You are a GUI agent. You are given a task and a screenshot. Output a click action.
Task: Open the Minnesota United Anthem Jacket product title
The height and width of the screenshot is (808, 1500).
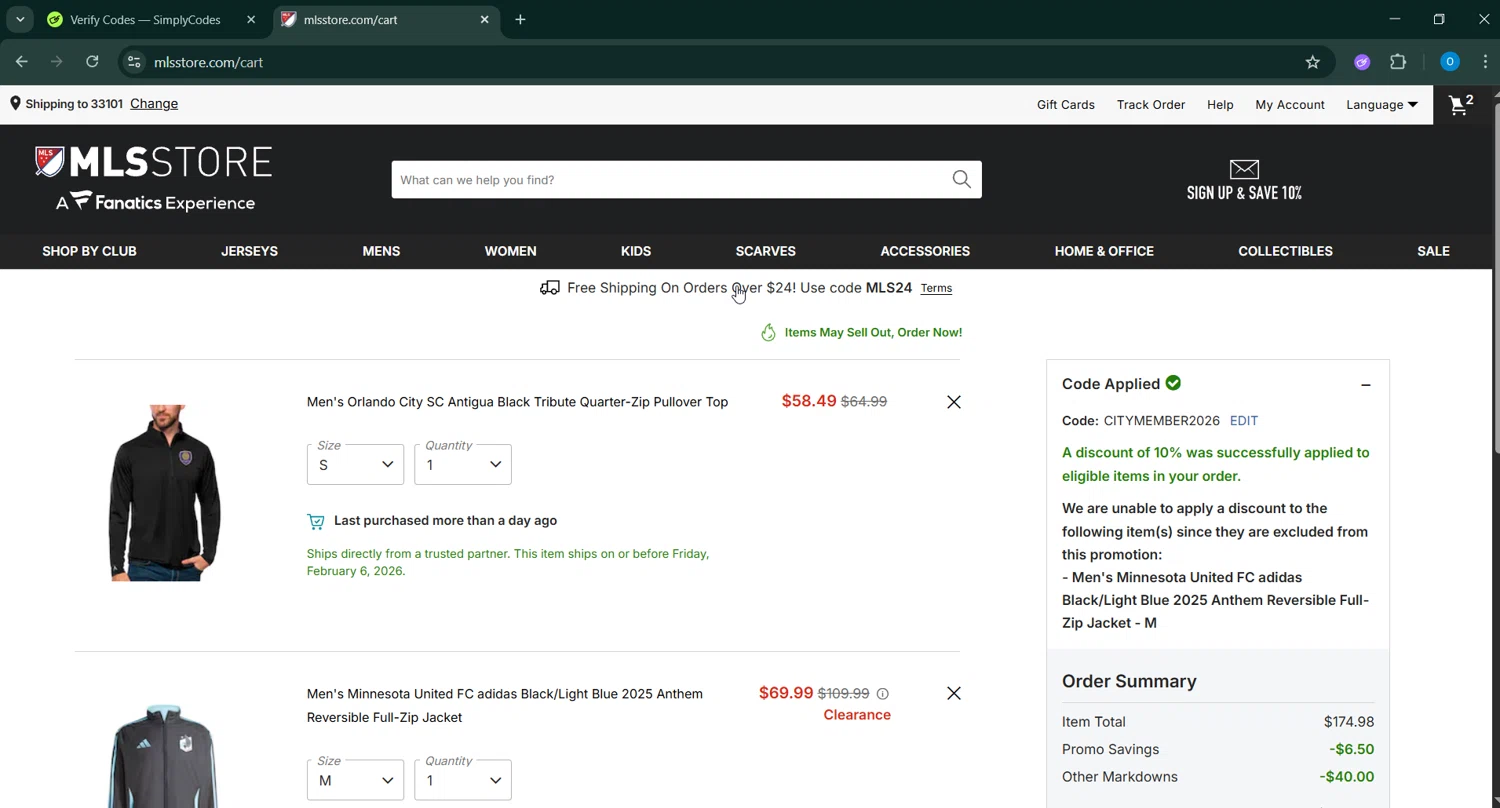point(505,705)
